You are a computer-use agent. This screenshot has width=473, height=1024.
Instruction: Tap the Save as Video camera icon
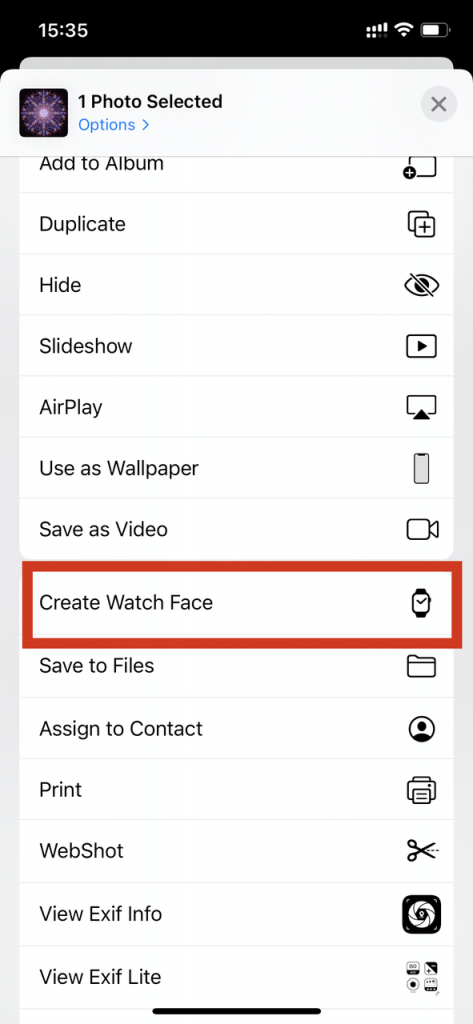point(422,530)
